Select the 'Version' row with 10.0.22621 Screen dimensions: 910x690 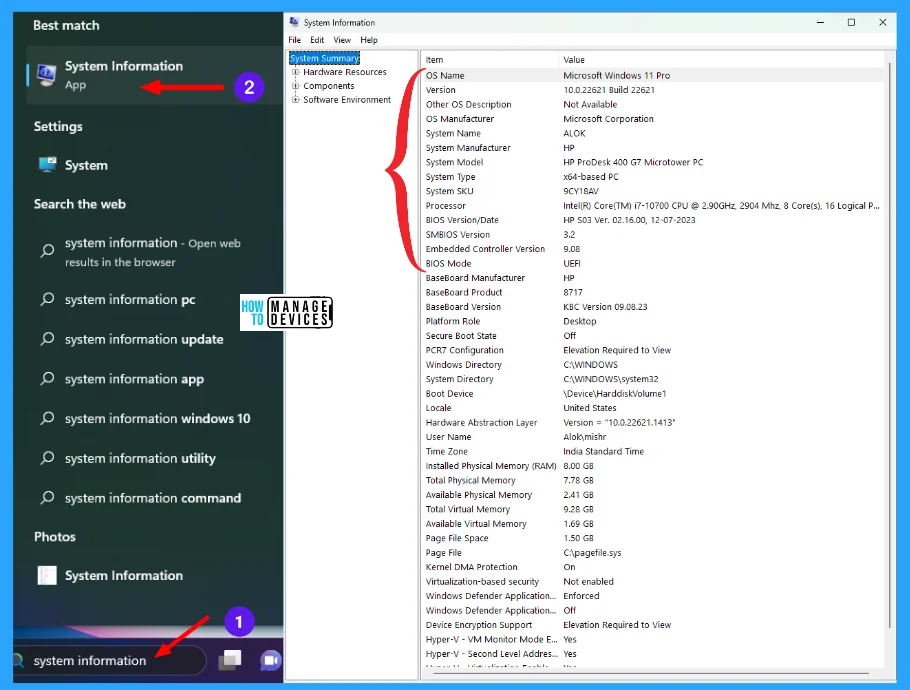(x=653, y=90)
